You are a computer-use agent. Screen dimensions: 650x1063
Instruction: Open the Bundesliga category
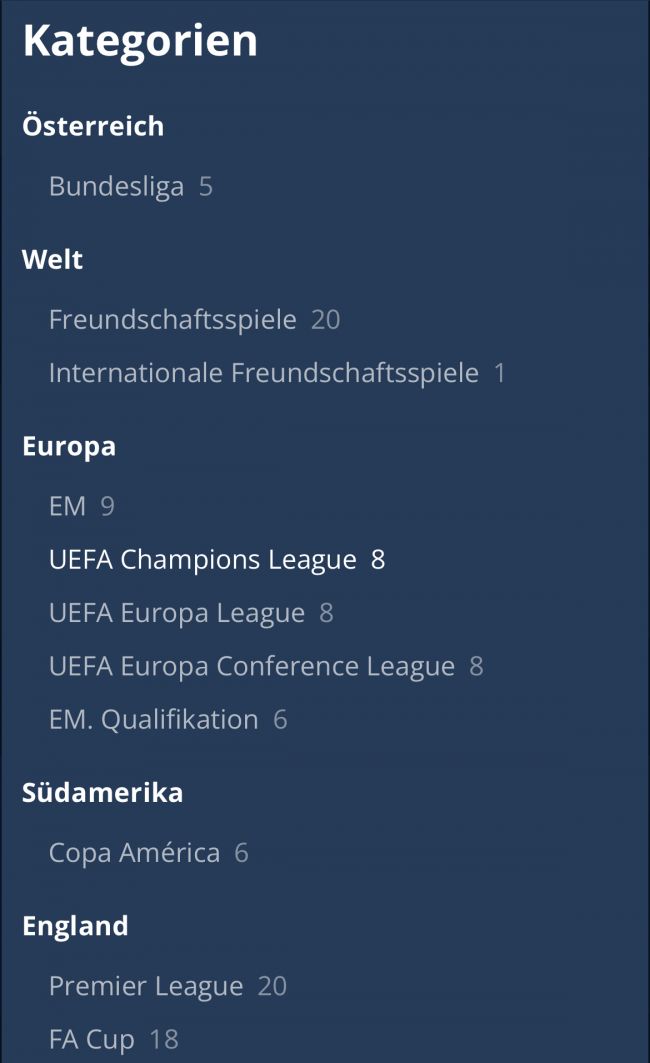[116, 187]
